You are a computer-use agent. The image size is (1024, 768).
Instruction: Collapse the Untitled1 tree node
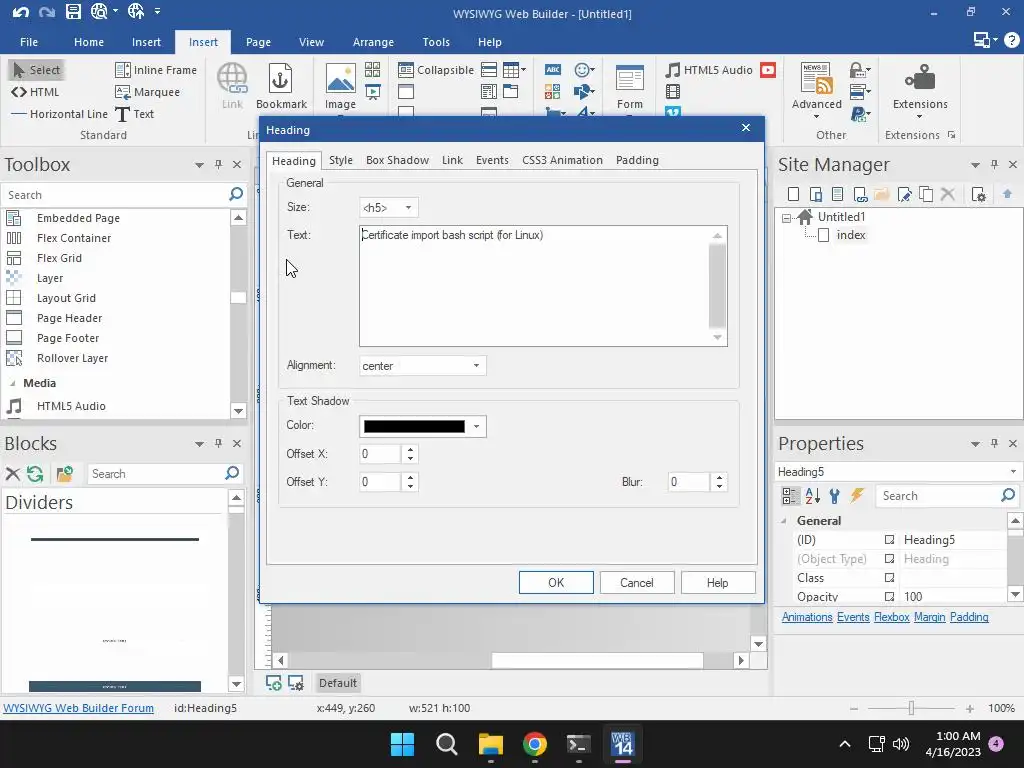click(786, 217)
